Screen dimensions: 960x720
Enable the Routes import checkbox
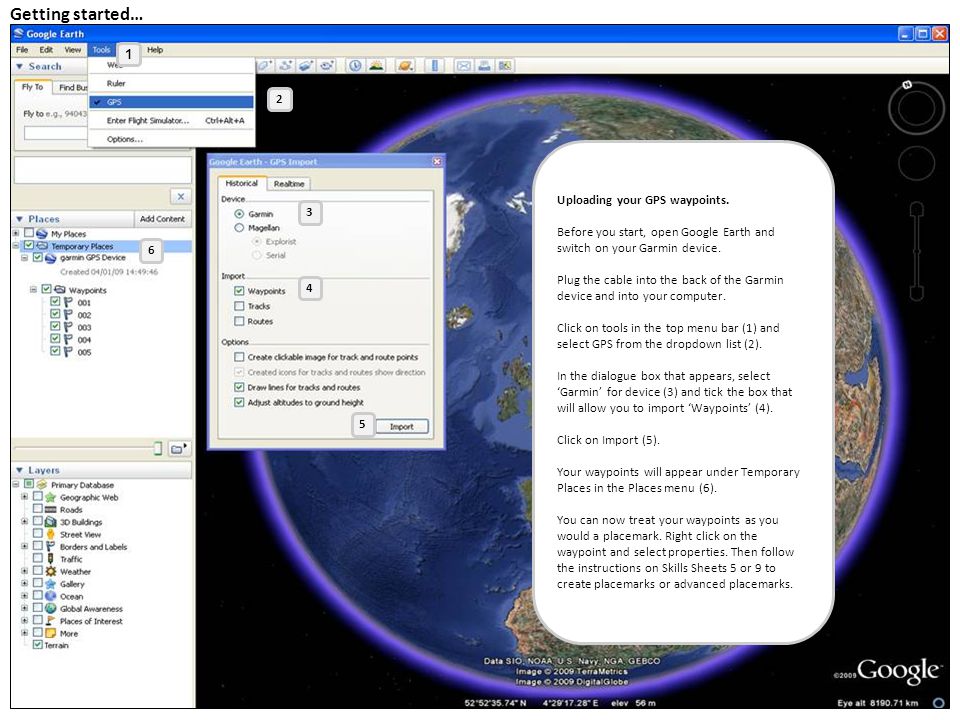click(239, 321)
